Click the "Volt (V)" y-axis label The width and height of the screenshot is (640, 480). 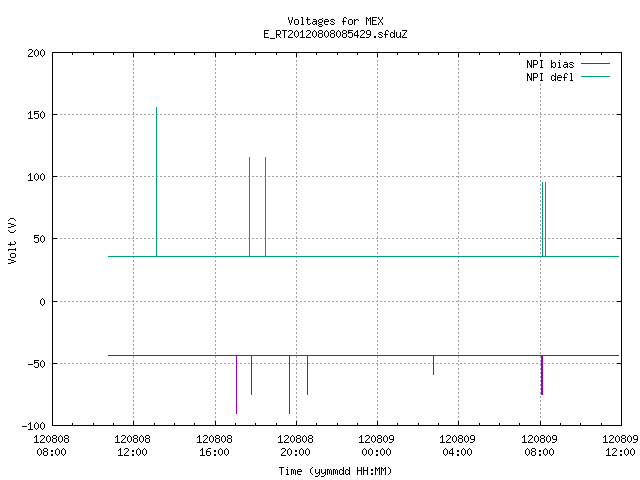(12, 241)
